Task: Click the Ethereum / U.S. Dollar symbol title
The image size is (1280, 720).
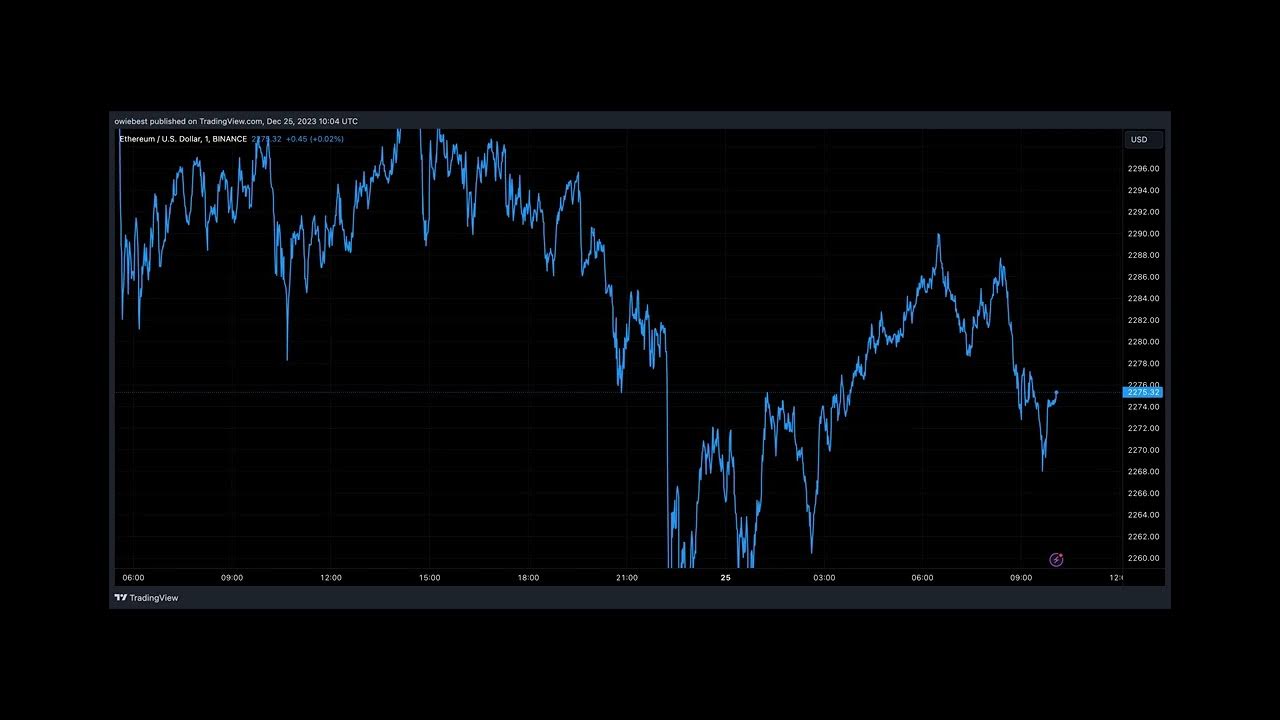Action: tap(160, 139)
